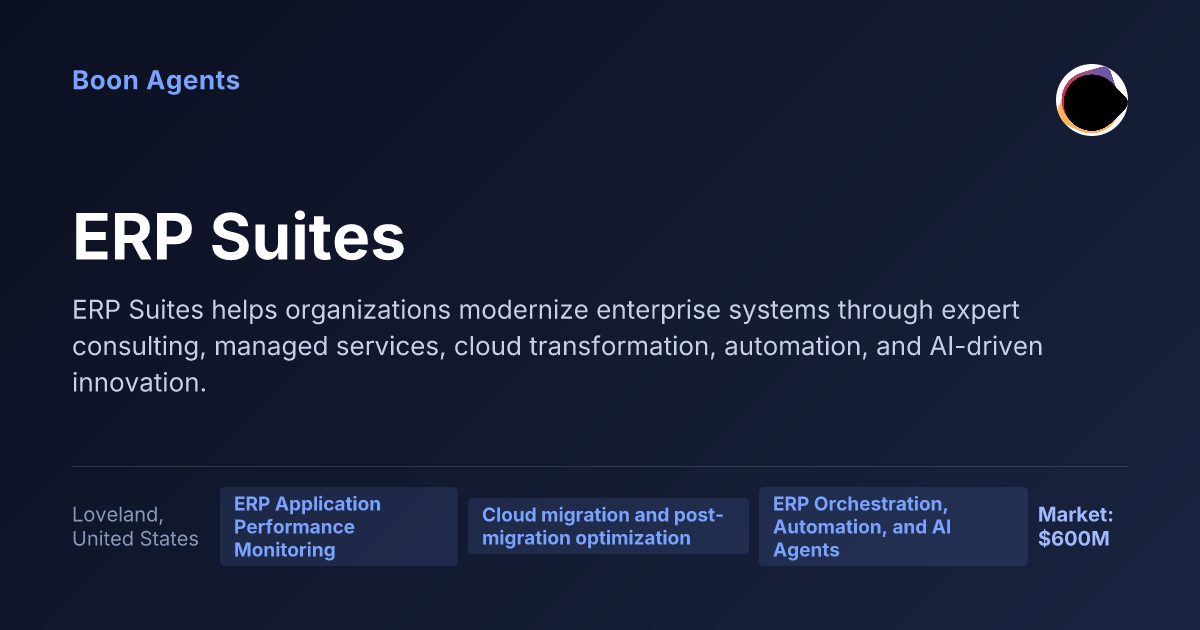Click the ERP Suites description paragraph
1200x630 pixels.
tap(558, 346)
